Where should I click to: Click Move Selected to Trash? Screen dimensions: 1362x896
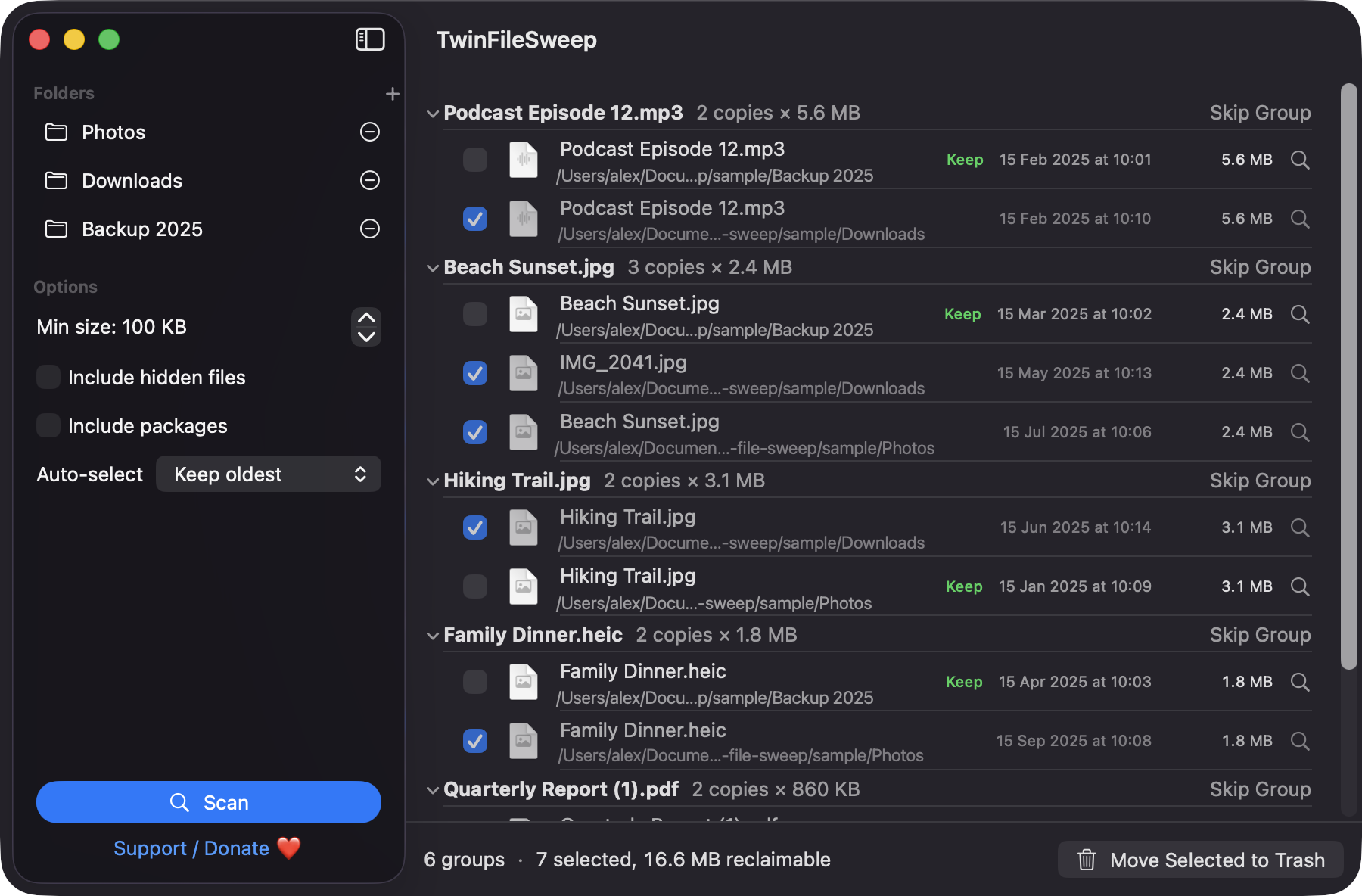click(x=1201, y=860)
